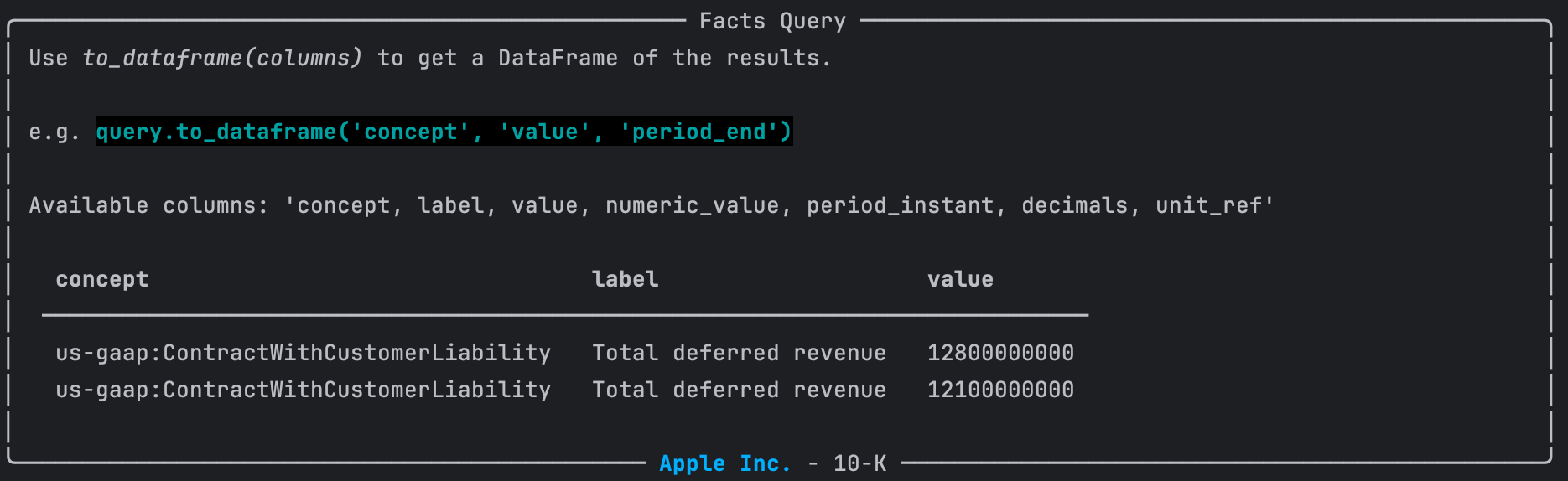Select the query.to_dataframe example code
This screenshot has height=481, width=1568.
pos(444,132)
